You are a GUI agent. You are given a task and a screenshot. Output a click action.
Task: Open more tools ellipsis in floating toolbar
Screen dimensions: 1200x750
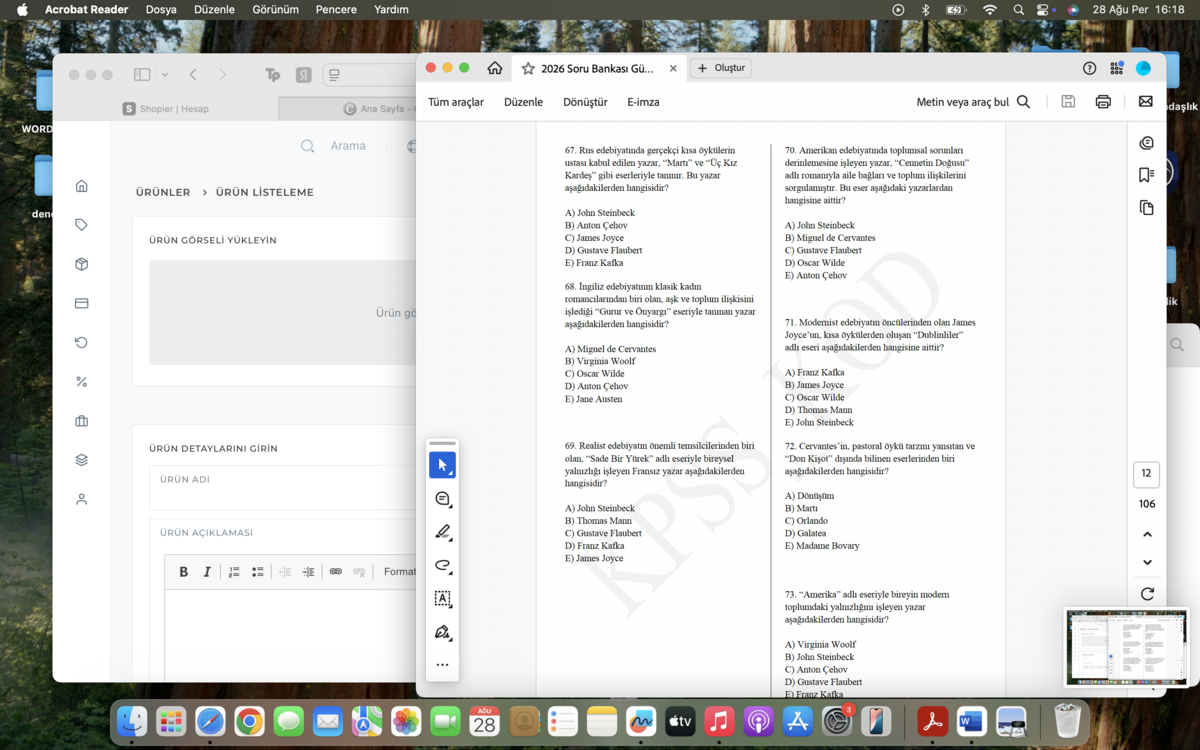point(442,665)
